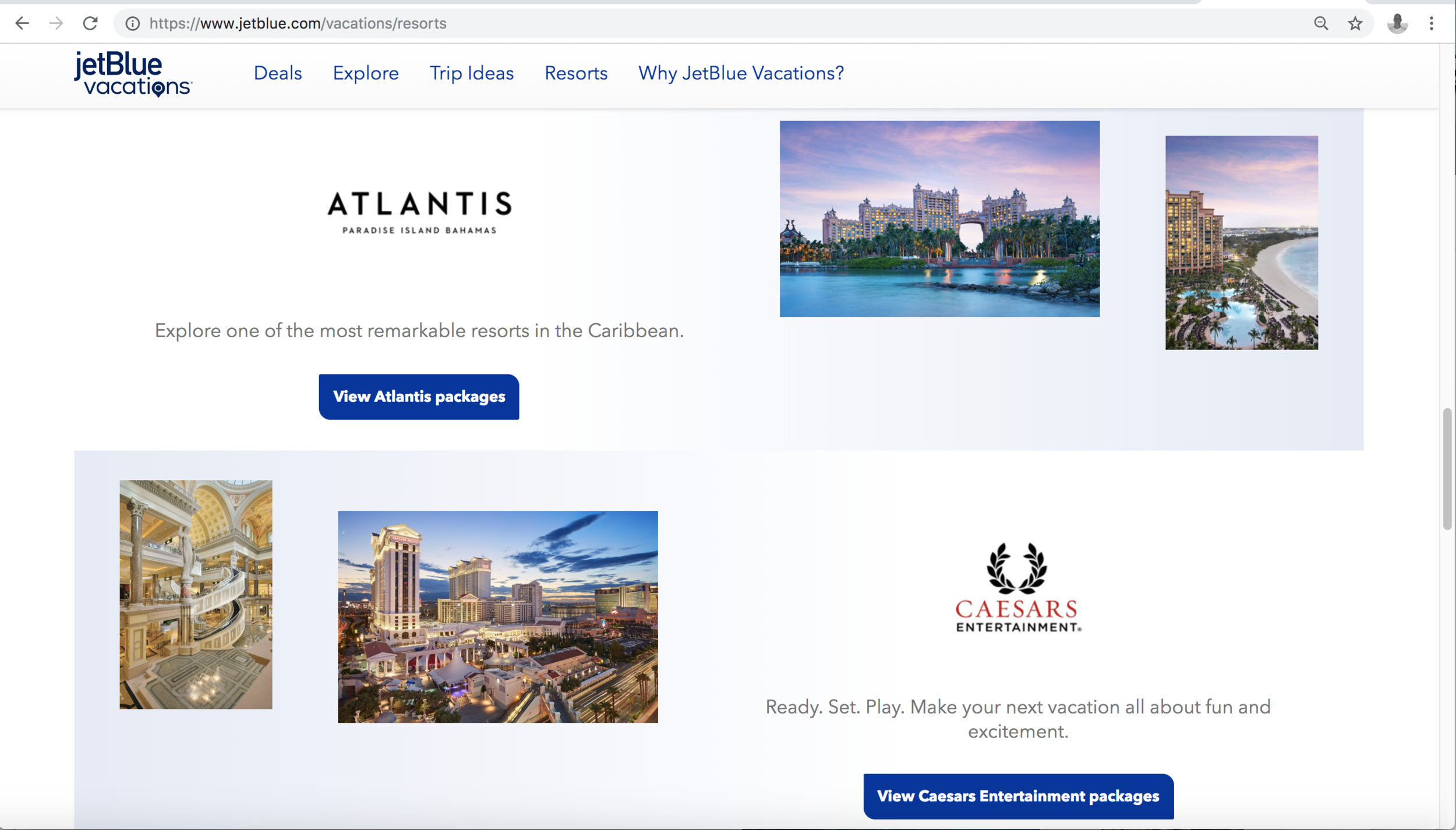
Task: Open Why JetBlue Vacations? nav link
Action: (741, 73)
